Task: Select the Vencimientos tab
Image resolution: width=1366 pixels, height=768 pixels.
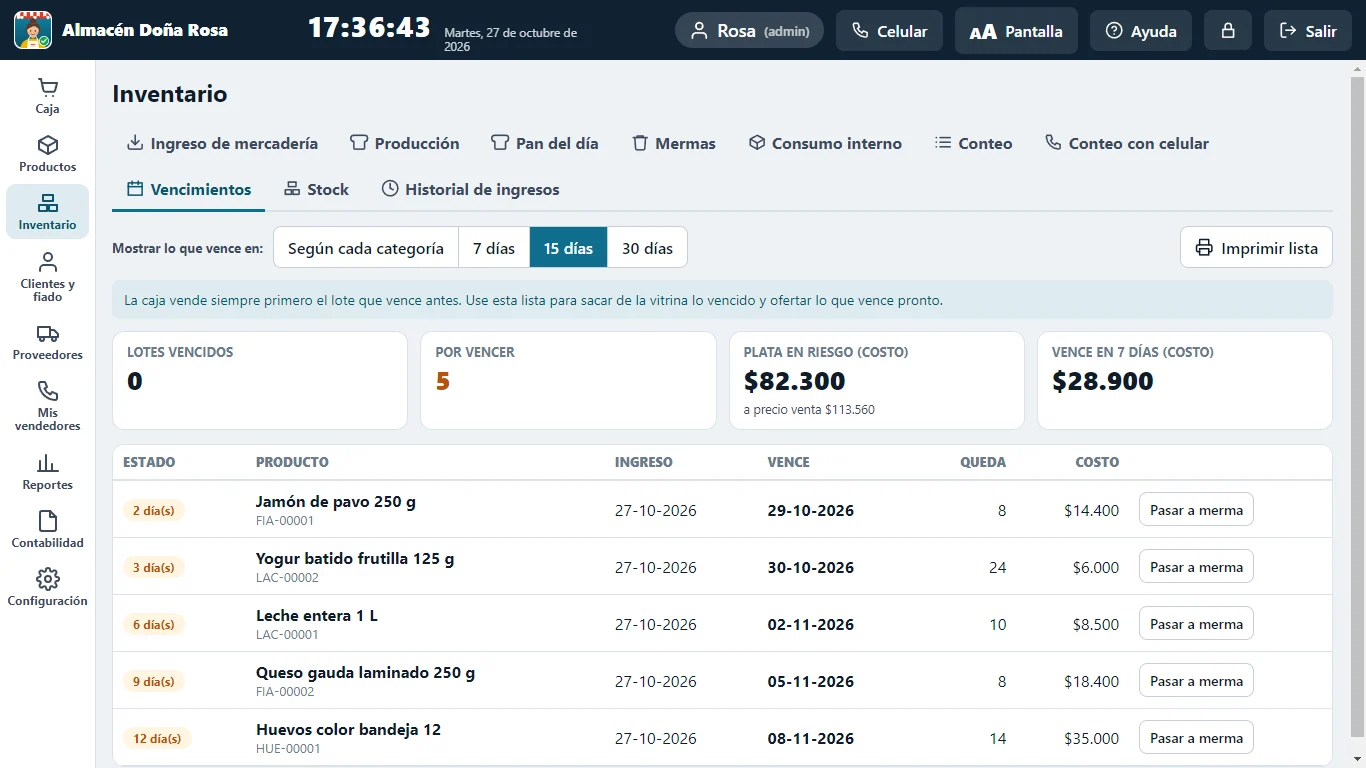Action: point(189,189)
